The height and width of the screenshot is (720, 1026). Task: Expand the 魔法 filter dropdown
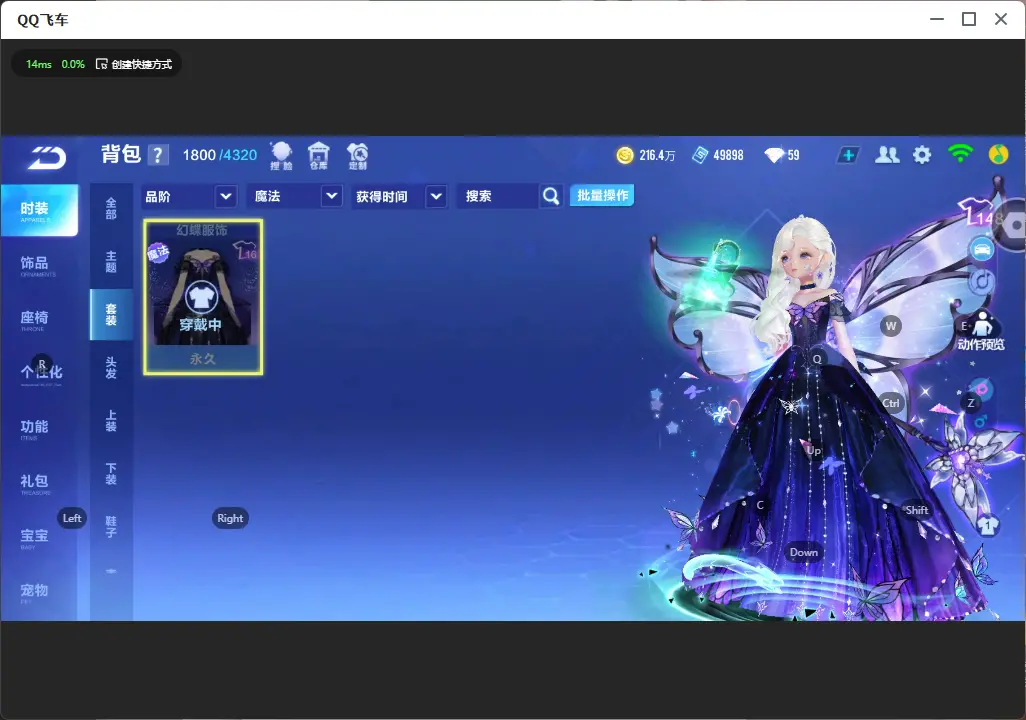(332, 196)
